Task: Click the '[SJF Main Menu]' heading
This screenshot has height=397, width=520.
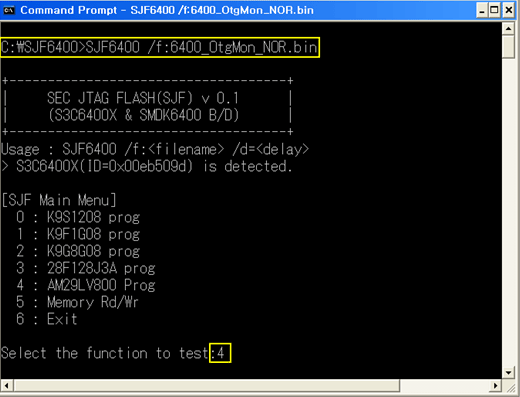Action: 59,200
